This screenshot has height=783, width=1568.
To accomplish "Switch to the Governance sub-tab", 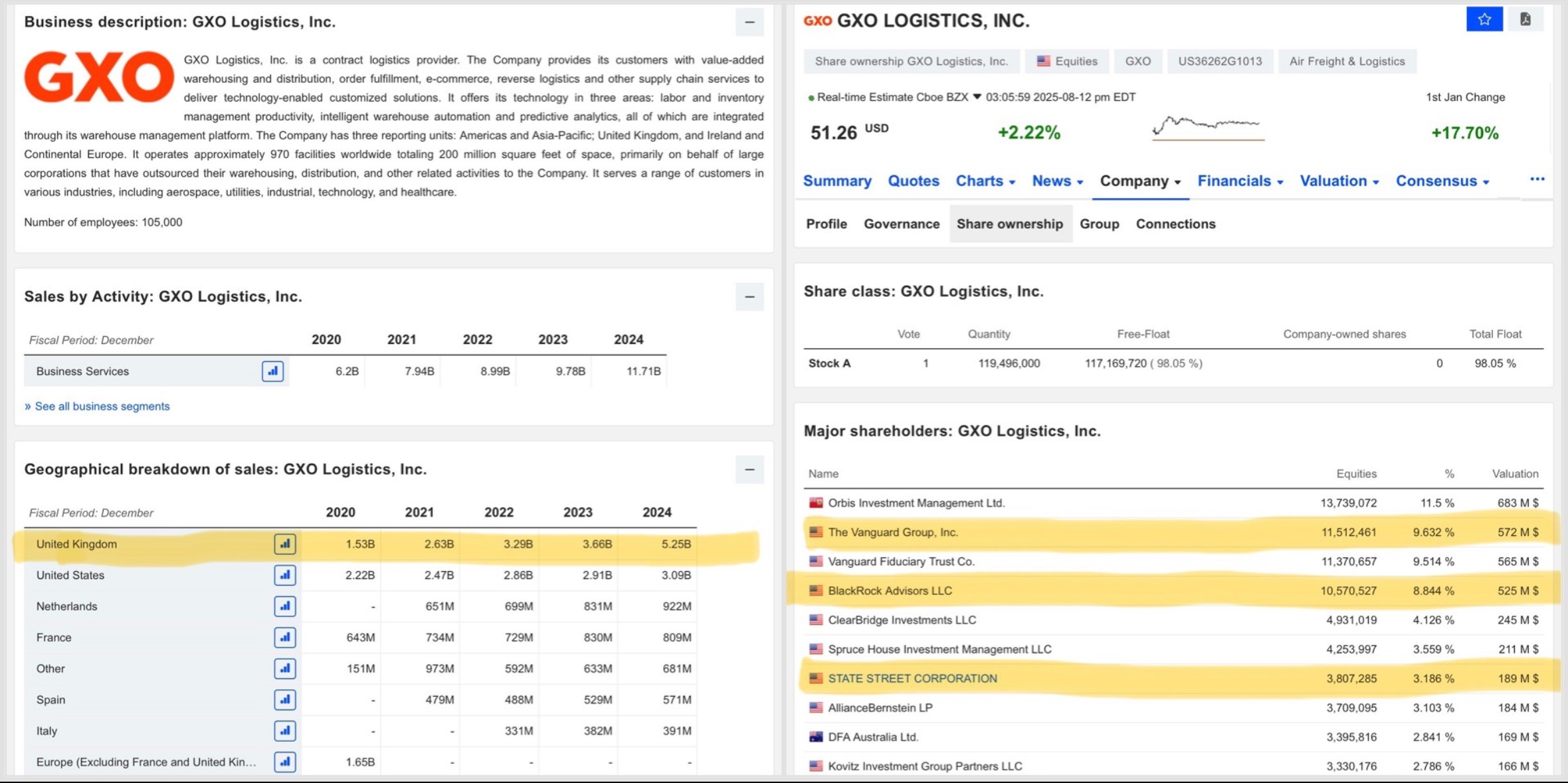I will 902,224.
